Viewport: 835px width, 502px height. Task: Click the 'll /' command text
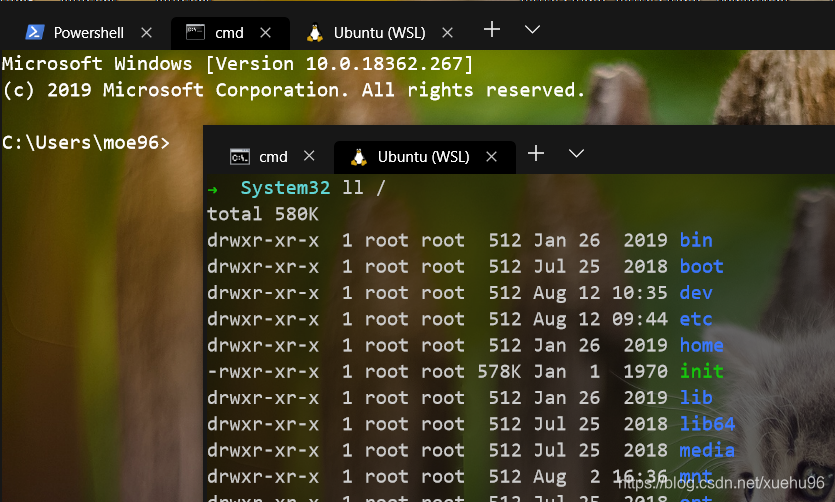click(x=363, y=188)
